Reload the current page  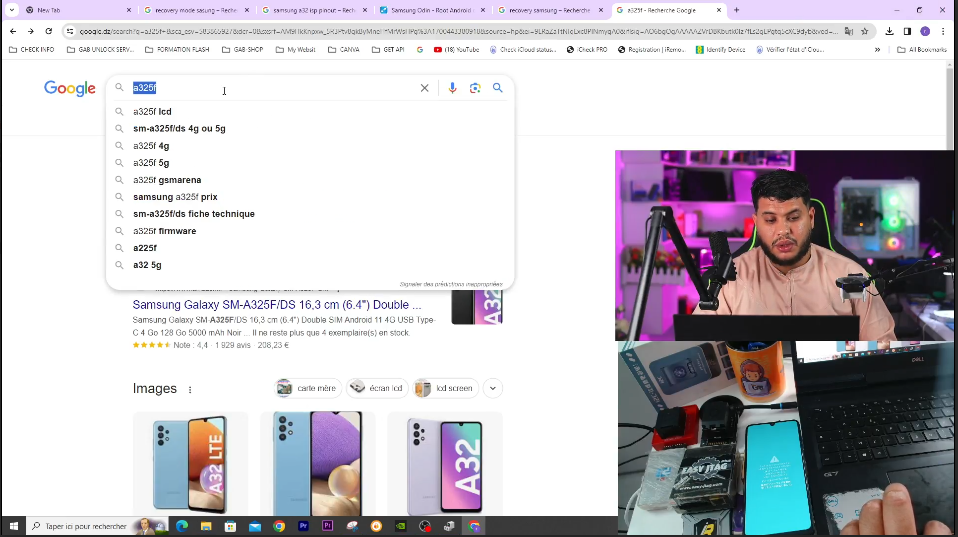pyautogui.click(x=49, y=31)
